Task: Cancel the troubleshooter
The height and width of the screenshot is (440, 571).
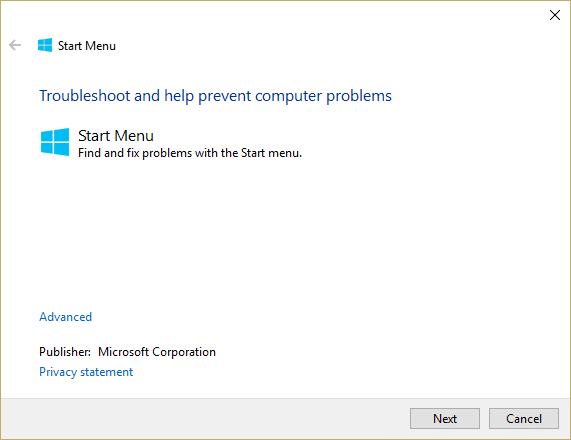Action: [524, 419]
